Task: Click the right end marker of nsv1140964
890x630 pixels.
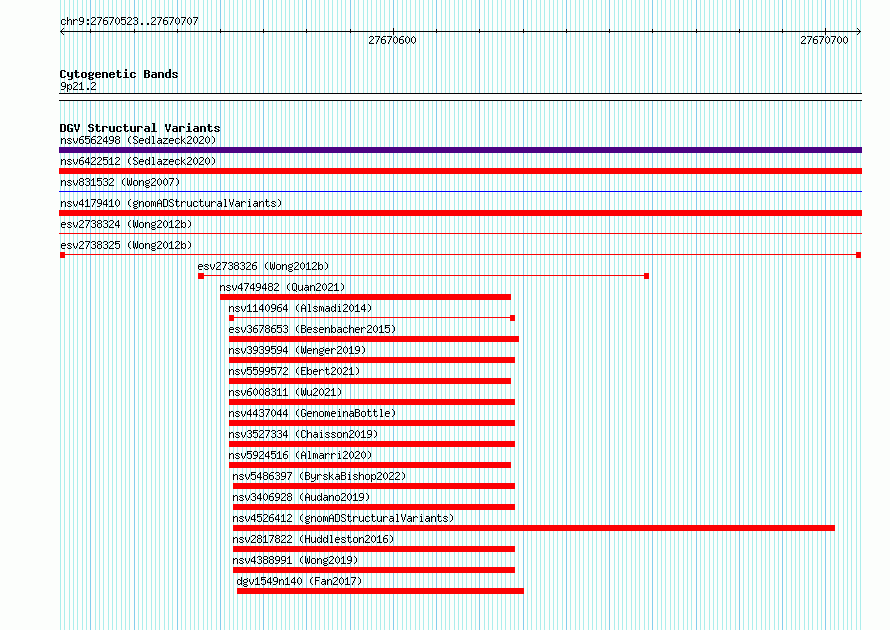Action: coord(513,318)
